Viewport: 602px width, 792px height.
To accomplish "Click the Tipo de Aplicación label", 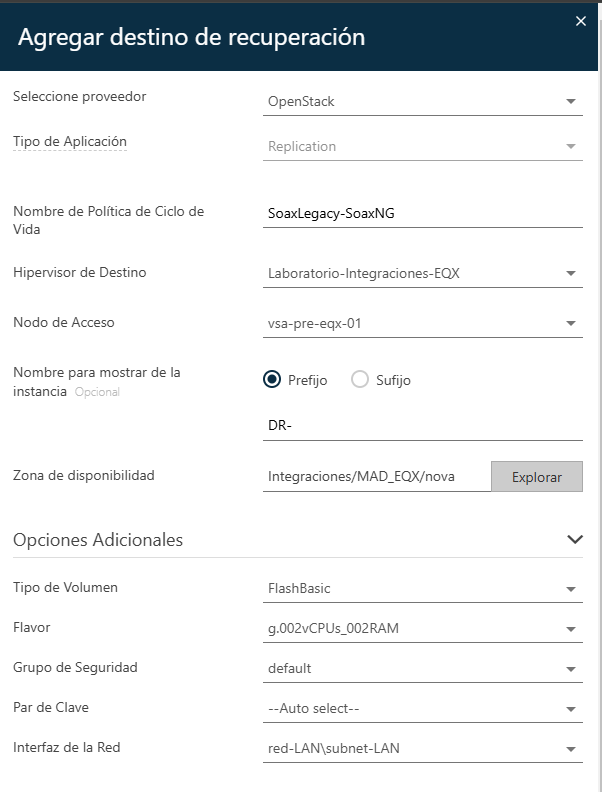I will click(70, 142).
